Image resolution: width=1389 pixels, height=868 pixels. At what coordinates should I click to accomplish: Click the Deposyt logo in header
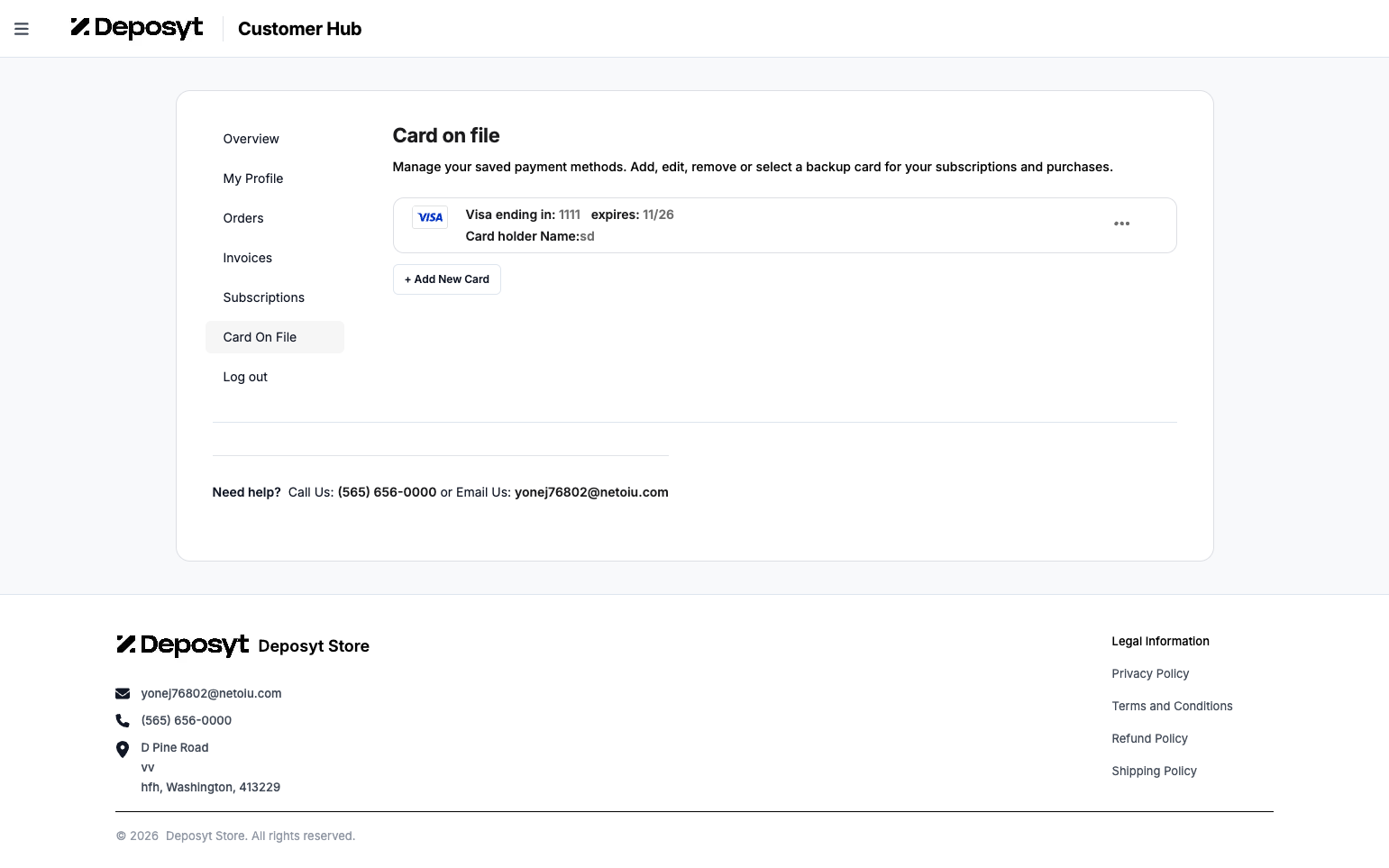(137, 28)
